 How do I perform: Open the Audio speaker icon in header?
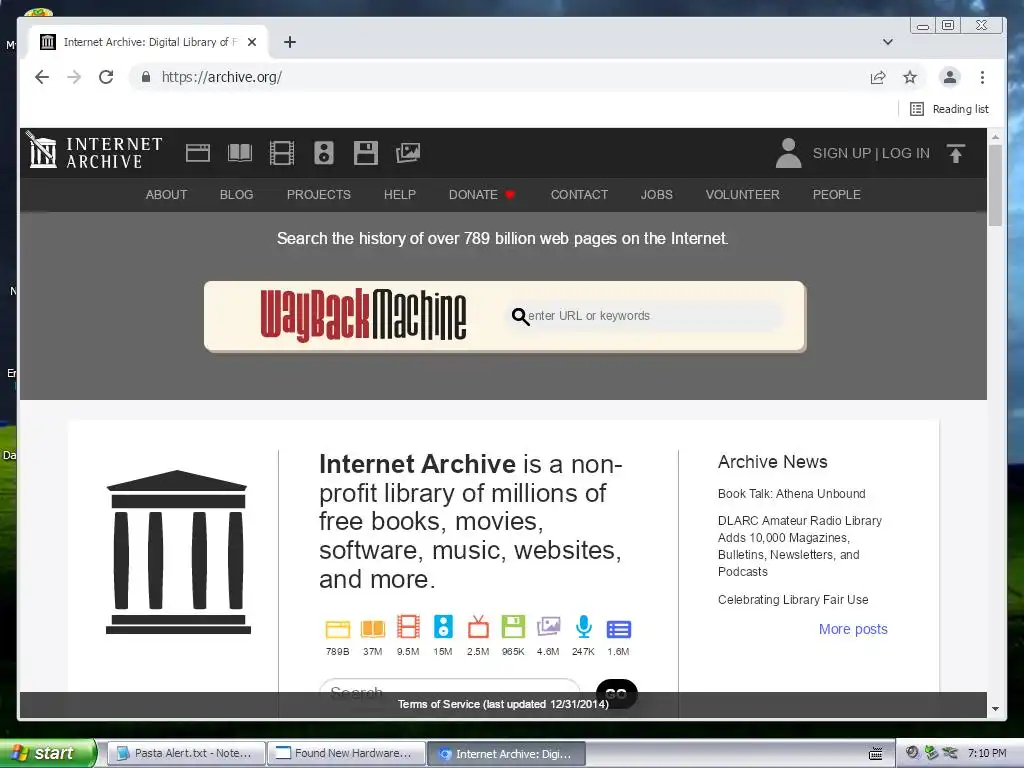point(324,153)
